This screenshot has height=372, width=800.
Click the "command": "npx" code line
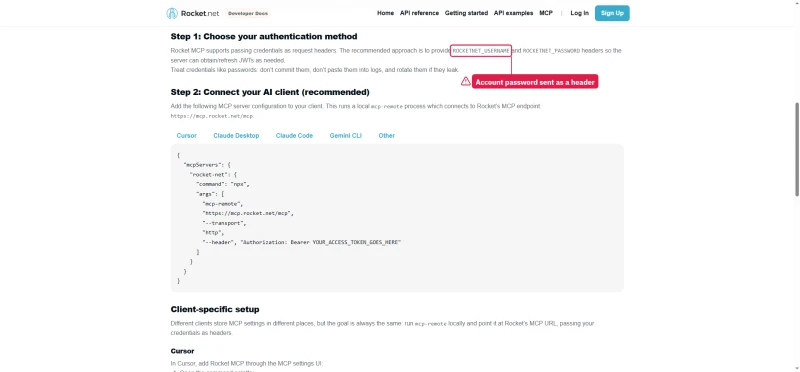coord(223,184)
